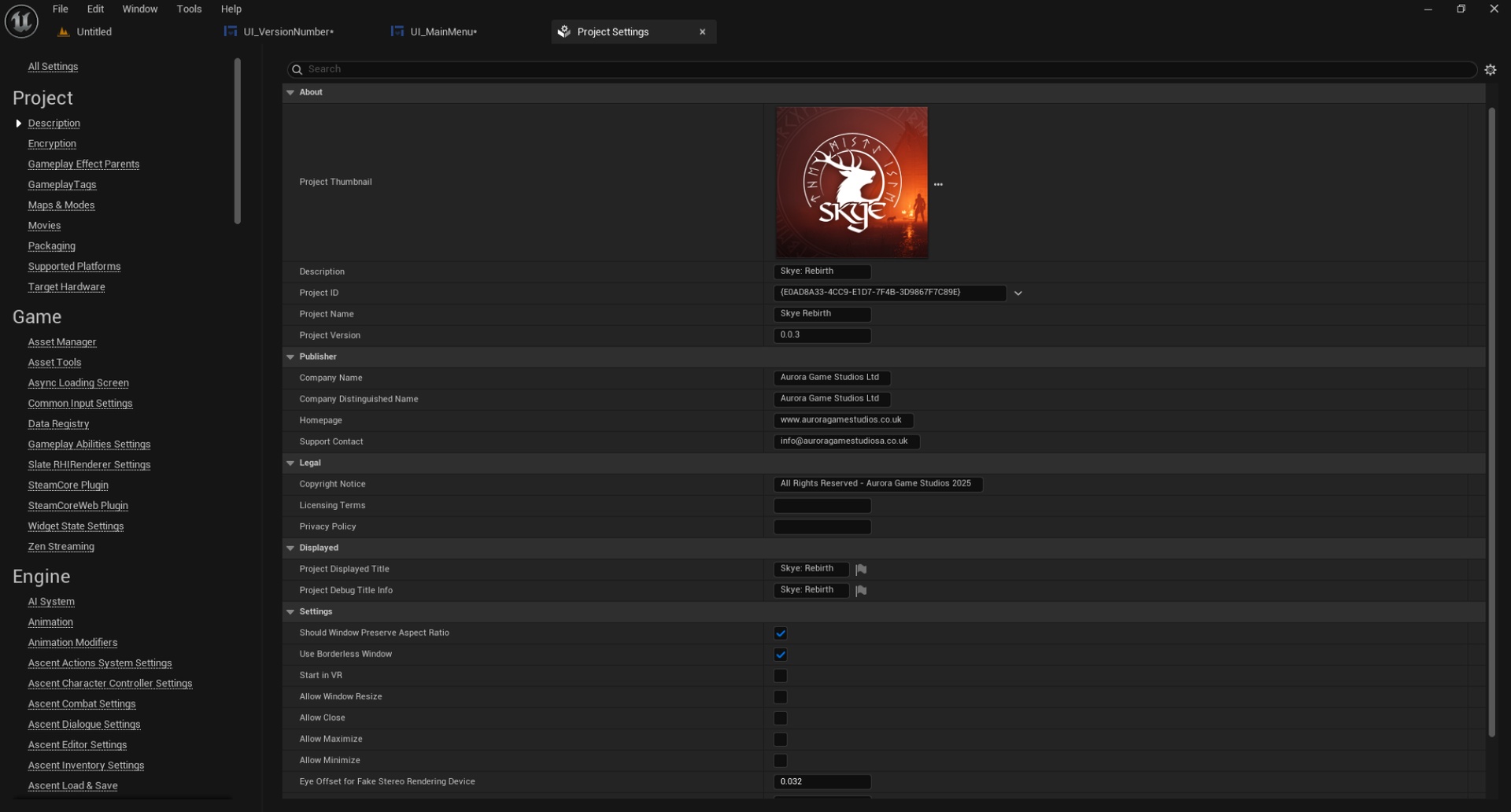1511x812 pixels.
Task: Open the Tools menu
Action: point(189,9)
